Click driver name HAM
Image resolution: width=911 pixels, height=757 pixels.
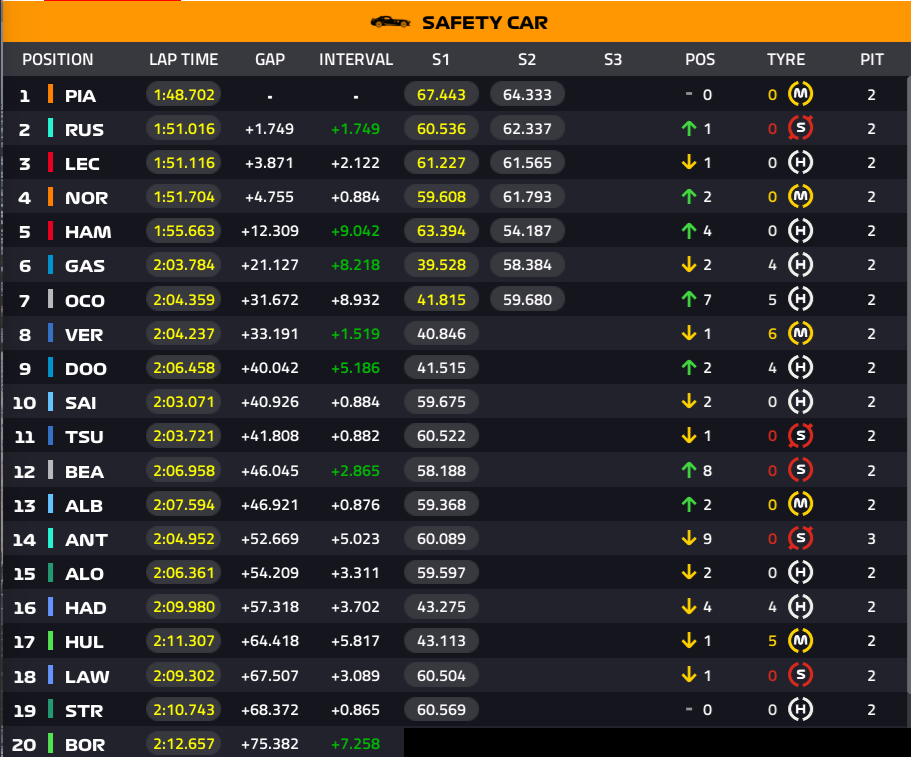[x=88, y=232]
